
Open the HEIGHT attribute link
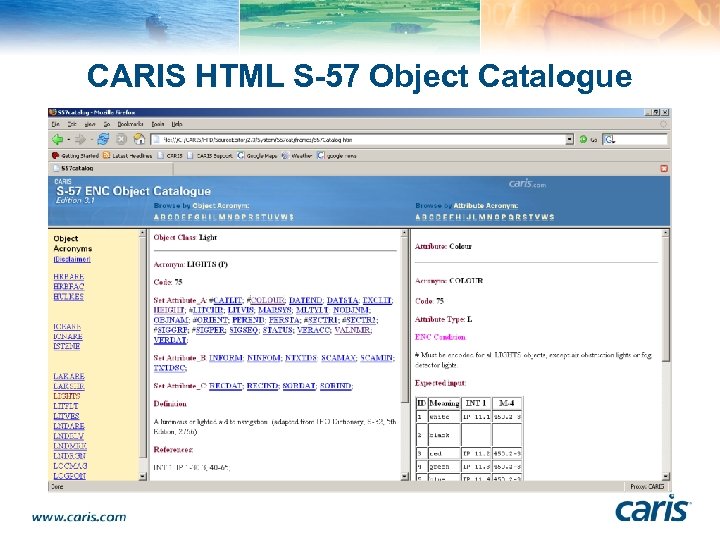pos(169,310)
